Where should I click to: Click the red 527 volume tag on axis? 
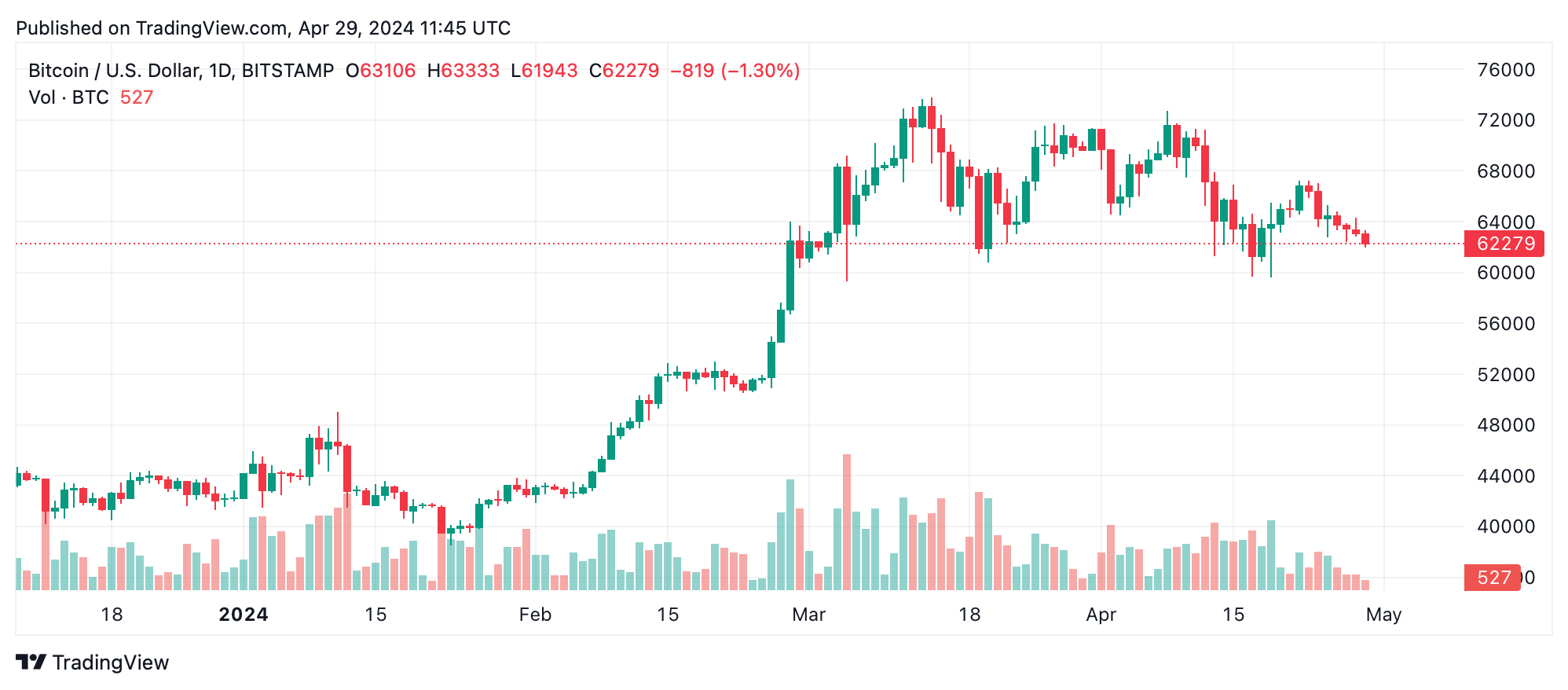[x=1493, y=578]
